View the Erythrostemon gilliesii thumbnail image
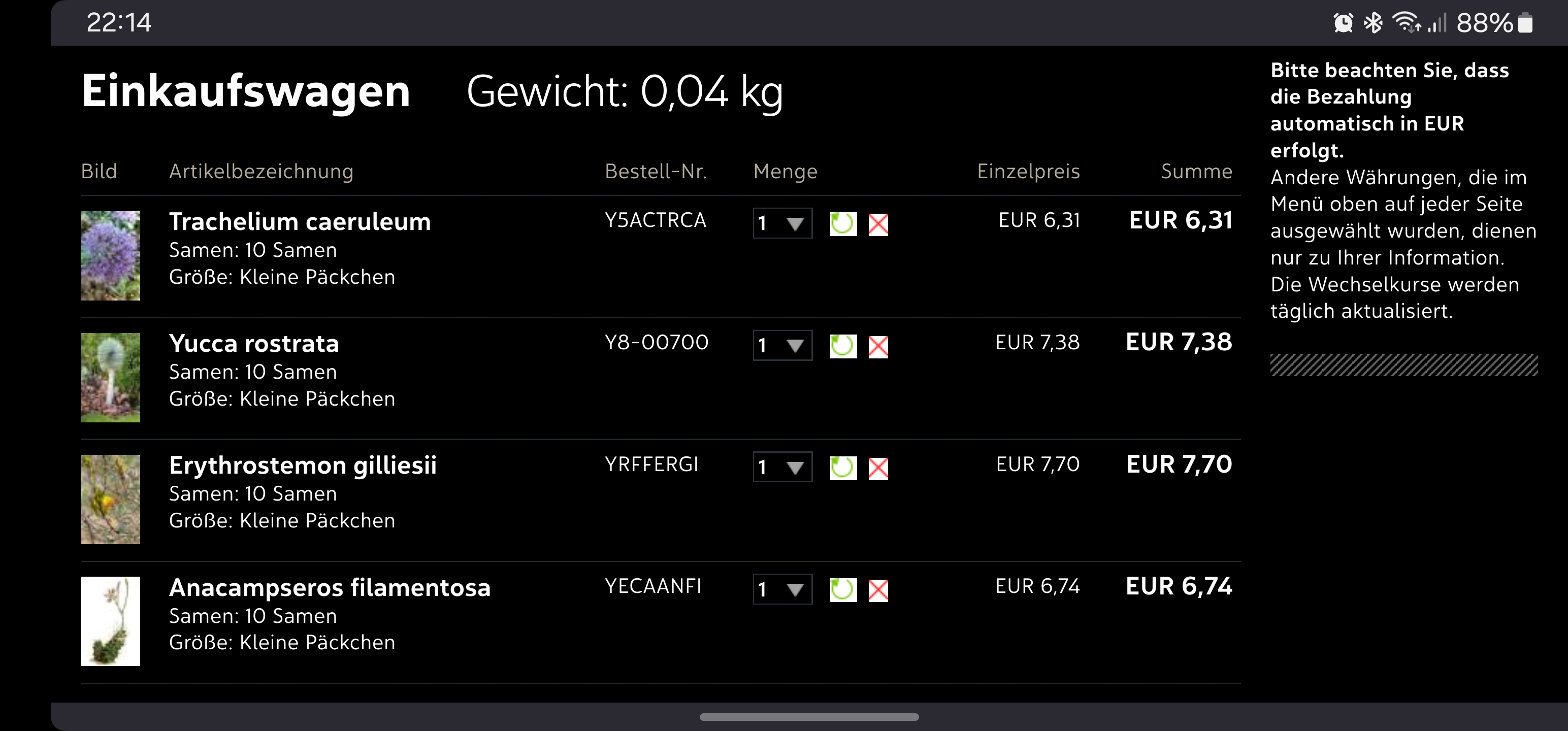The image size is (1568, 731). (x=110, y=499)
